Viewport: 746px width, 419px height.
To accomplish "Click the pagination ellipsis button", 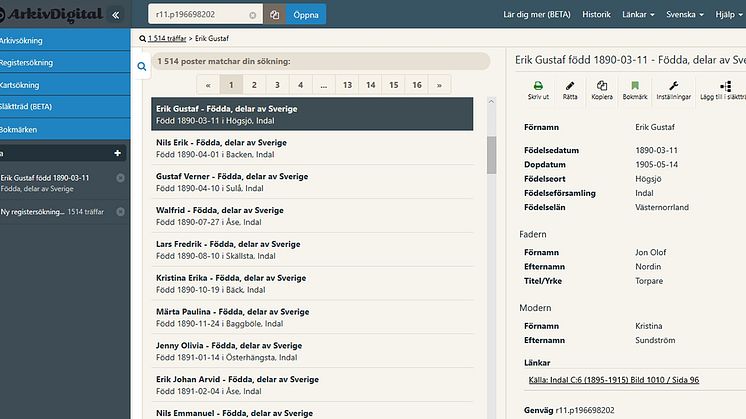I will pyautogui.click(x=324, y=85).
